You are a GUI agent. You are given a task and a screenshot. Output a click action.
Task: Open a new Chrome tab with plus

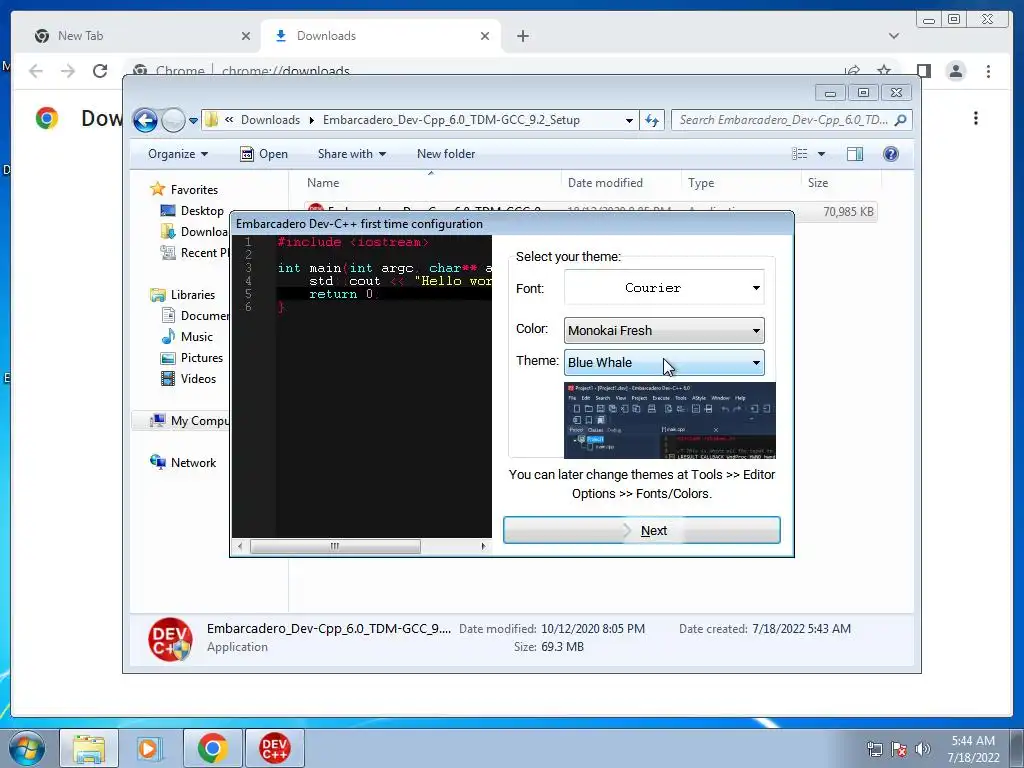coord(522,36)
